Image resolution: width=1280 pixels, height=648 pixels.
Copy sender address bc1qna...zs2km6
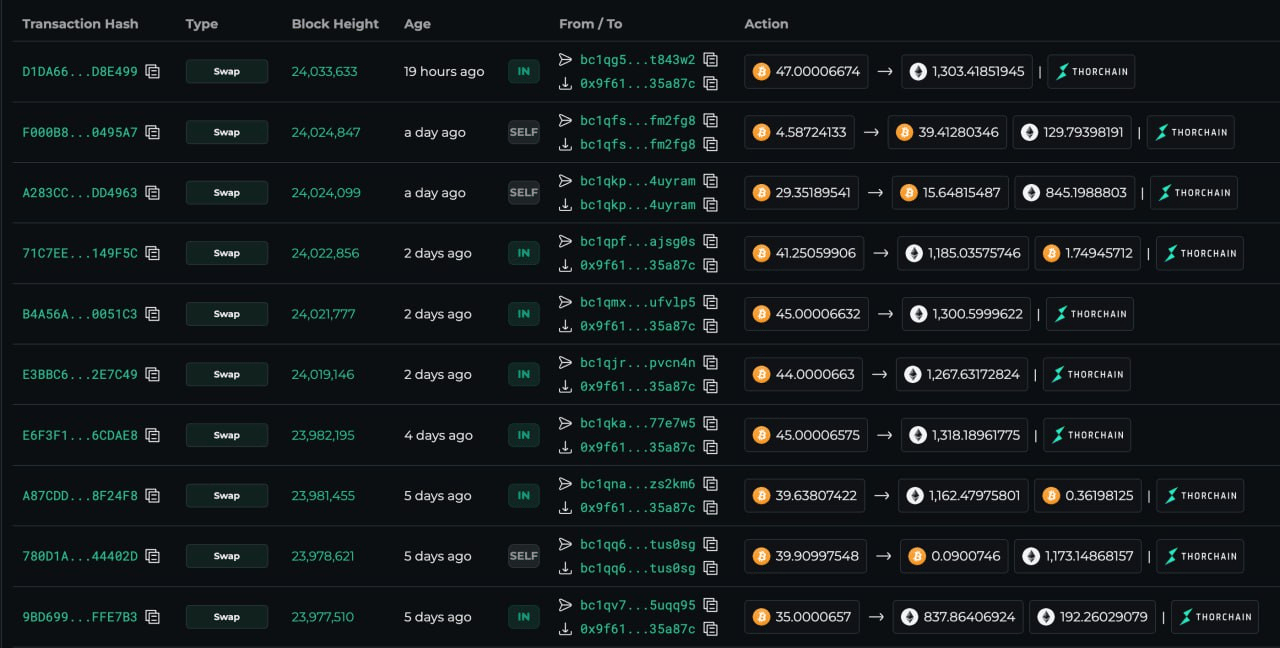click(x=710, y=483)
